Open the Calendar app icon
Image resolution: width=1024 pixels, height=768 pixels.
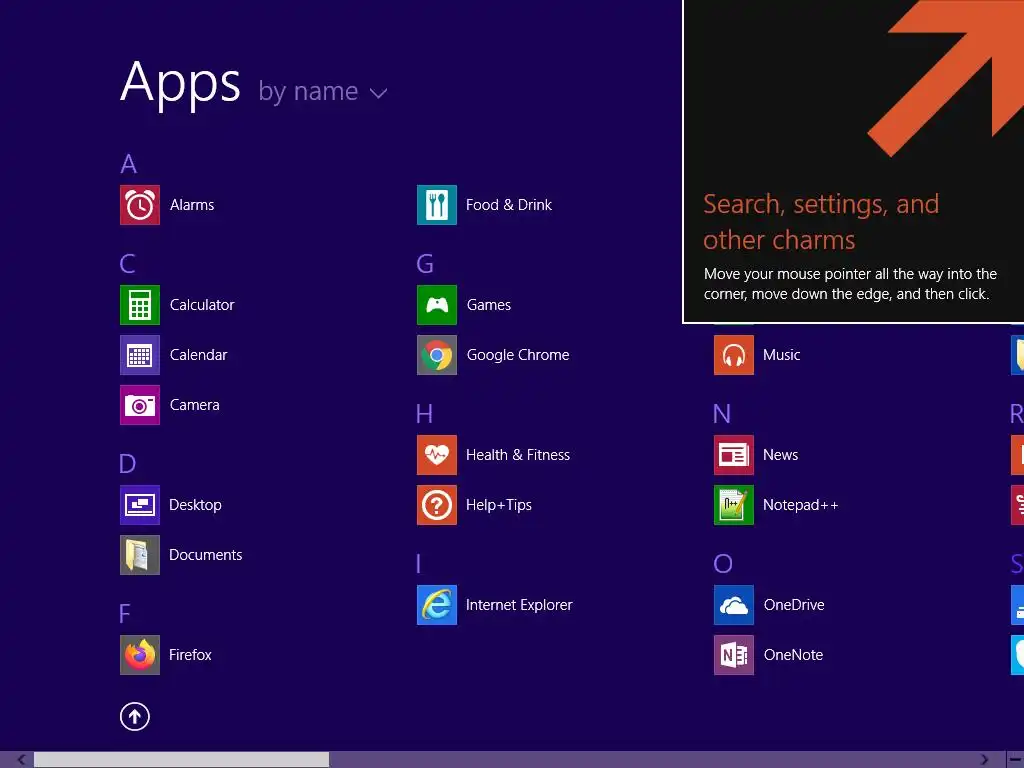tap(140, 355)
